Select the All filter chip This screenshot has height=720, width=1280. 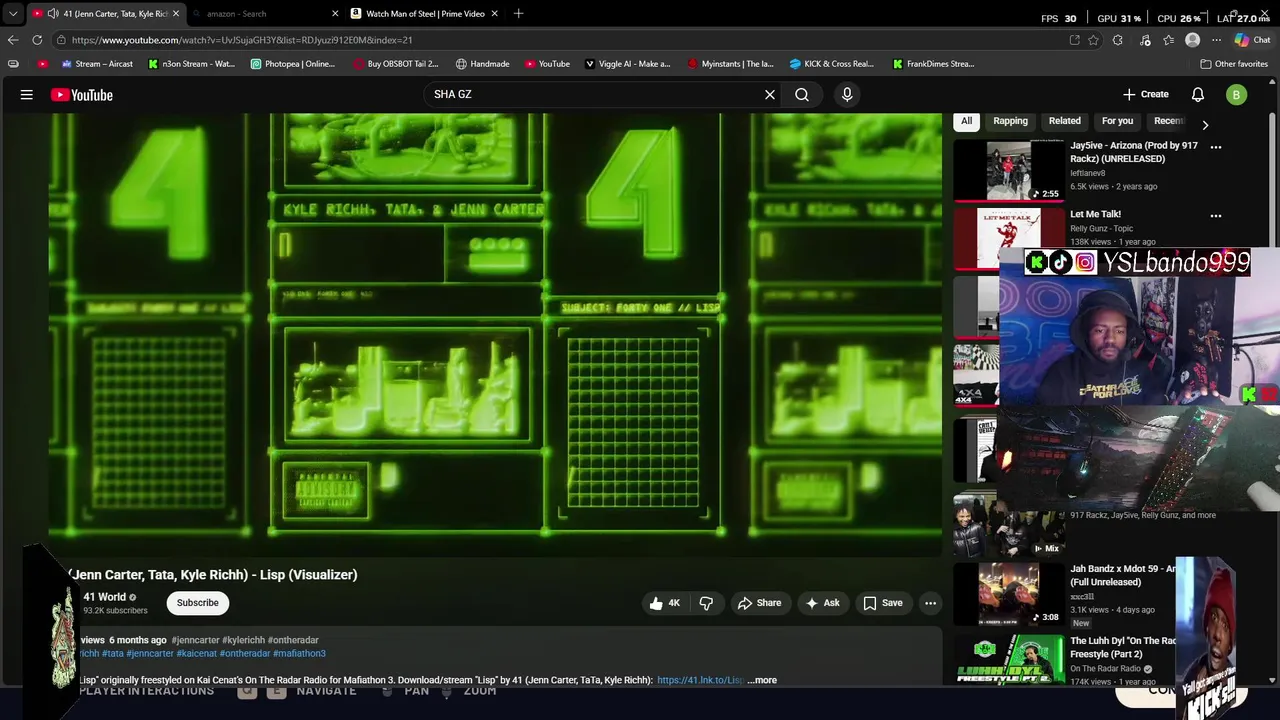click(966, 121)
